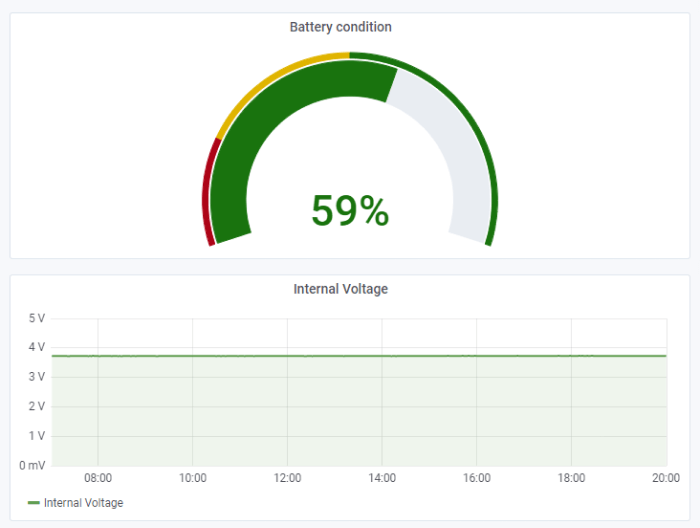Click the 59% gauge value
Viewport: 700px width, 528px height.
pos(350,210)
